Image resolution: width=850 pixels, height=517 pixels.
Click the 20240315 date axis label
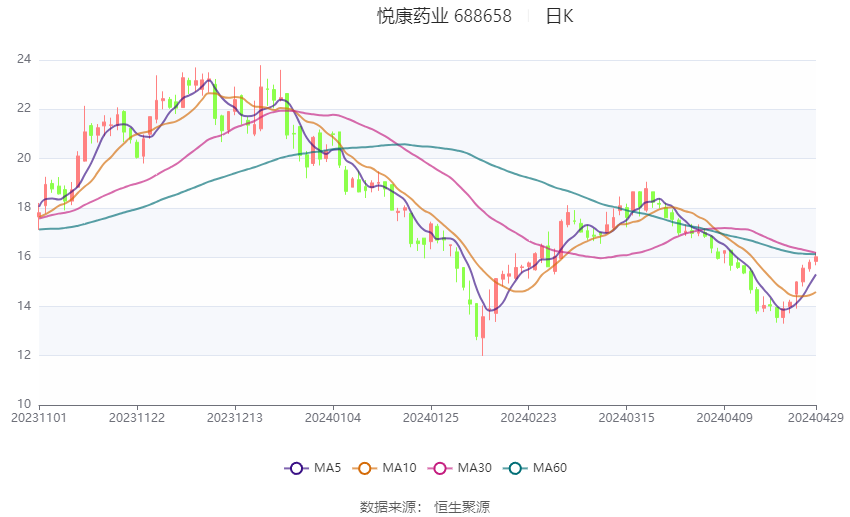click(x=626, y=416)
